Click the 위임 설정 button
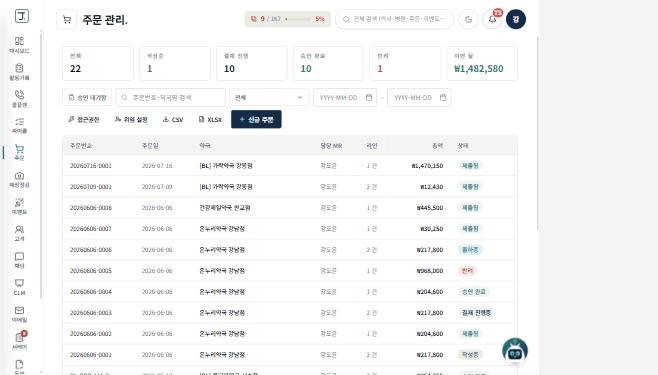The height and width of the screenshot is (375, 658). pos(131,120)
